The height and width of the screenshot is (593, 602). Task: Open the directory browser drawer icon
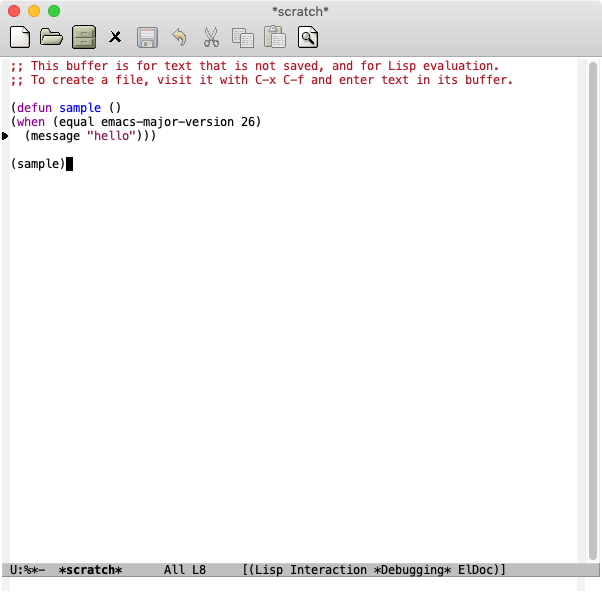coord(83,38)
